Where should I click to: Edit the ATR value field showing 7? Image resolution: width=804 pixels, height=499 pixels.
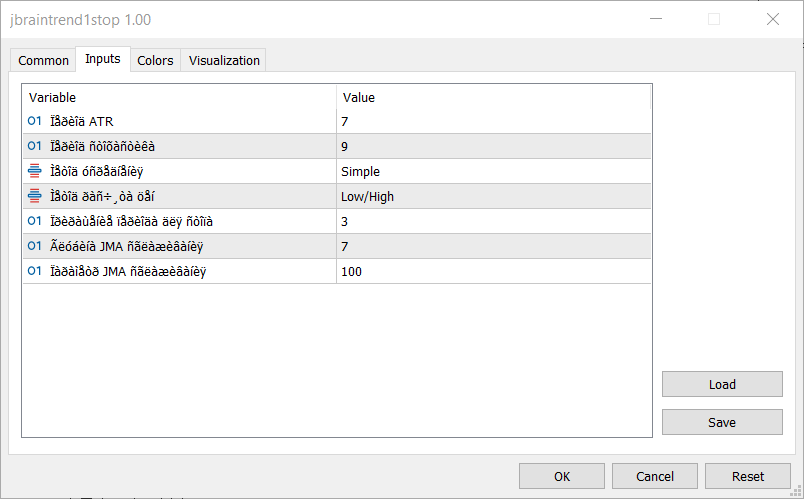pos(494,121)
